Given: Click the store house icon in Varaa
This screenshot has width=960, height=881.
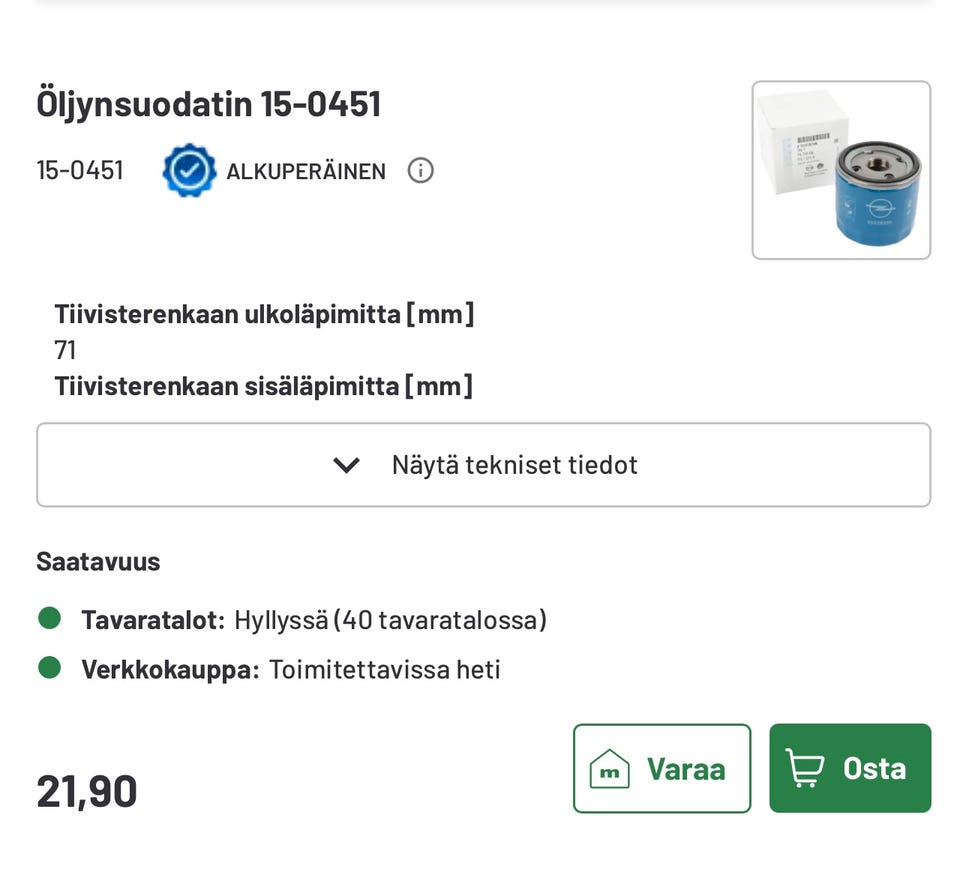Looking at the screenshot, I should 609,769.
